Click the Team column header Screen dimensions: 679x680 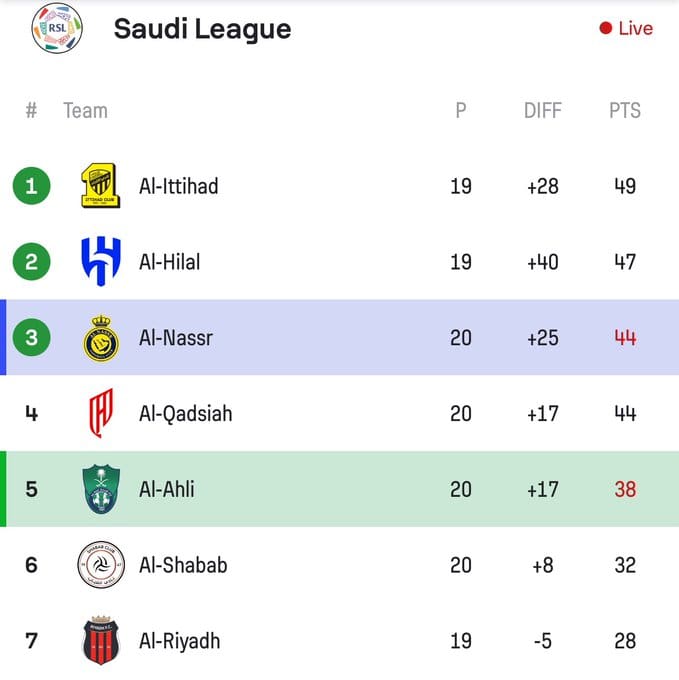click(85, 110)
